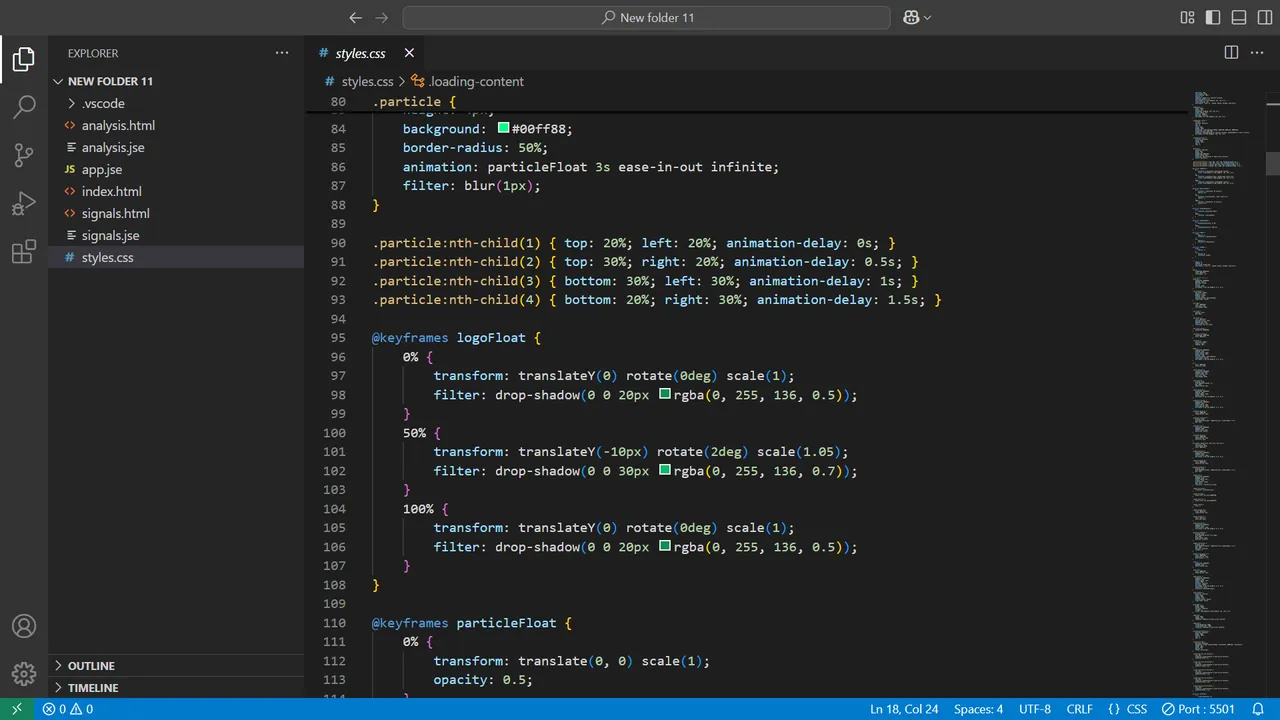The image size is (1280, 720).
Task: Open the Extensions view
Action: pyautogui.click(x=24, y=252)
